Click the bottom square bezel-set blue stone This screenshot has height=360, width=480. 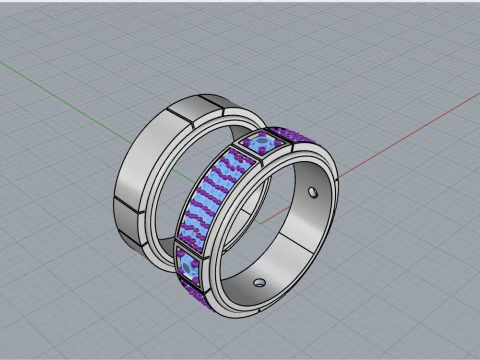[x=189, y=266]
